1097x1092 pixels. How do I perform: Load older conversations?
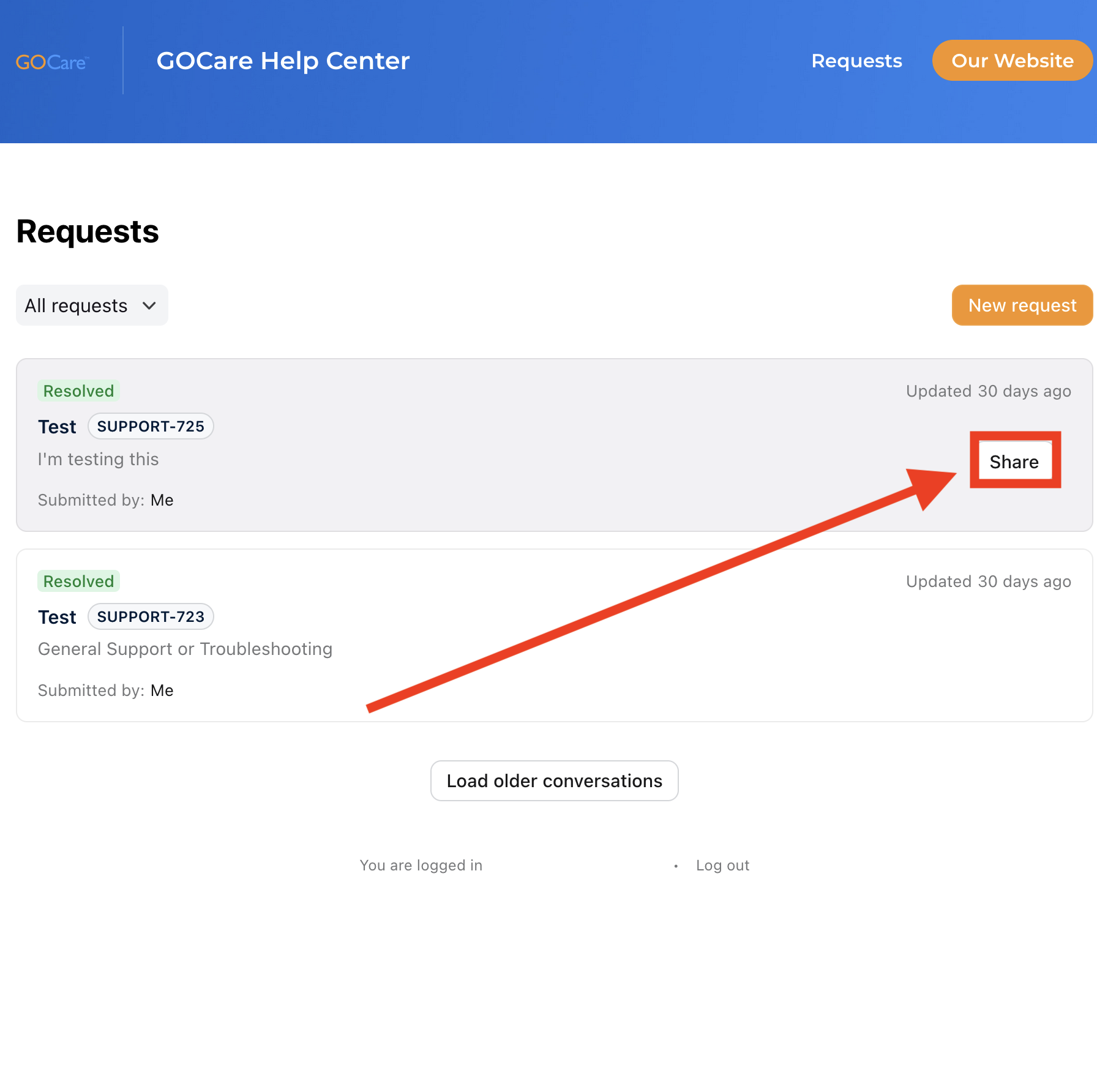click(x=554, y=781)
